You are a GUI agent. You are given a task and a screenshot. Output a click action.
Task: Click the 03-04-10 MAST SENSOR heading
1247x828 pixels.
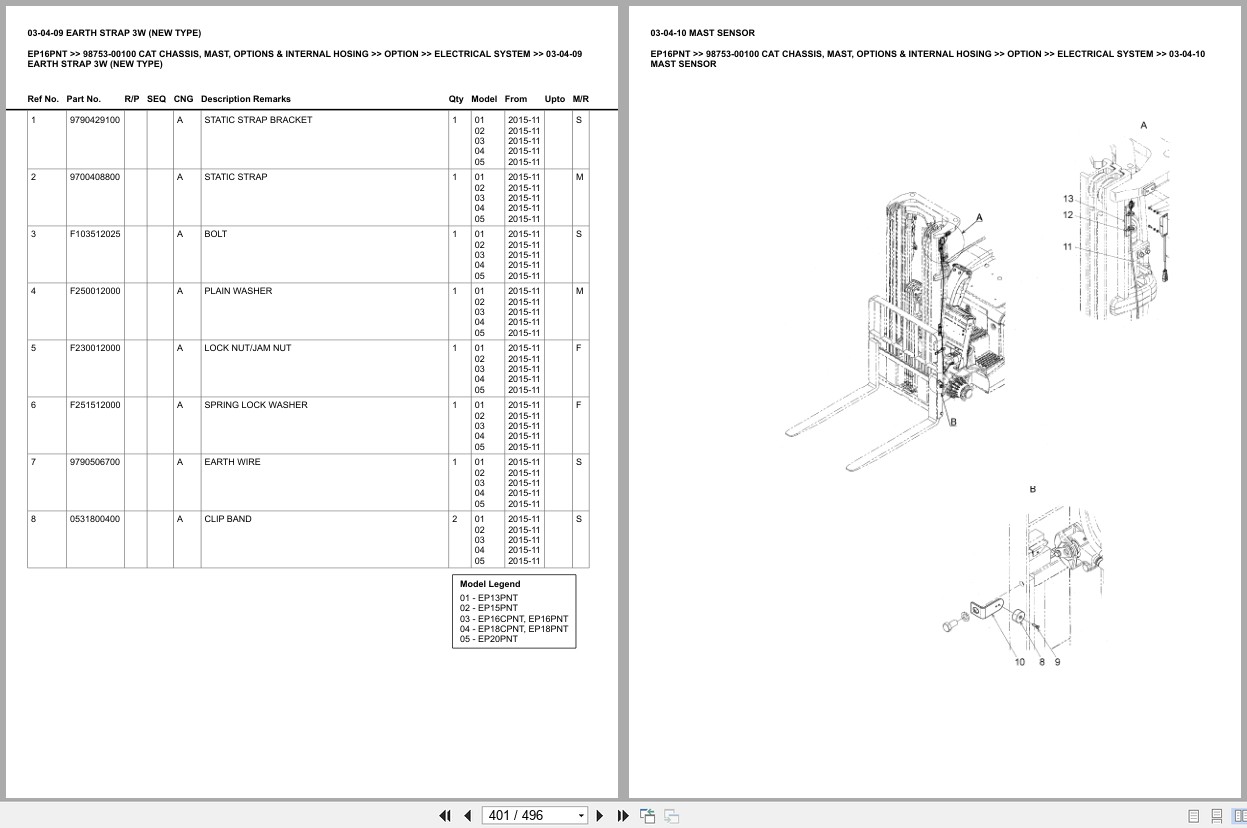point(704,32)
